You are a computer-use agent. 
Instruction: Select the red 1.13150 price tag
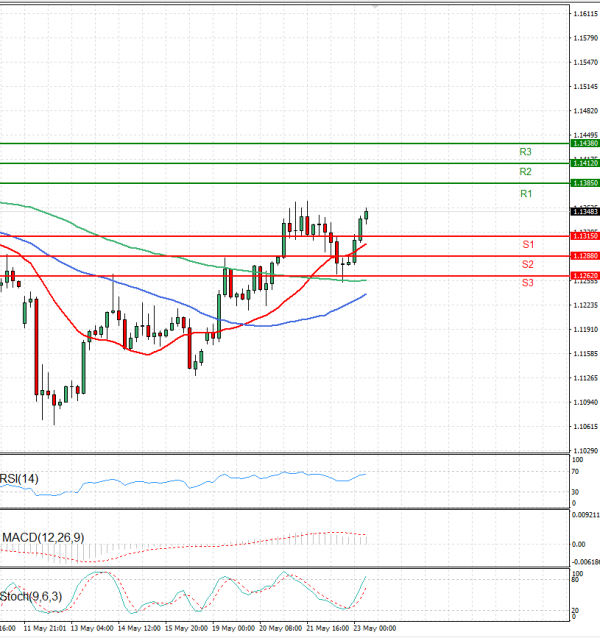tap(584, 236)
